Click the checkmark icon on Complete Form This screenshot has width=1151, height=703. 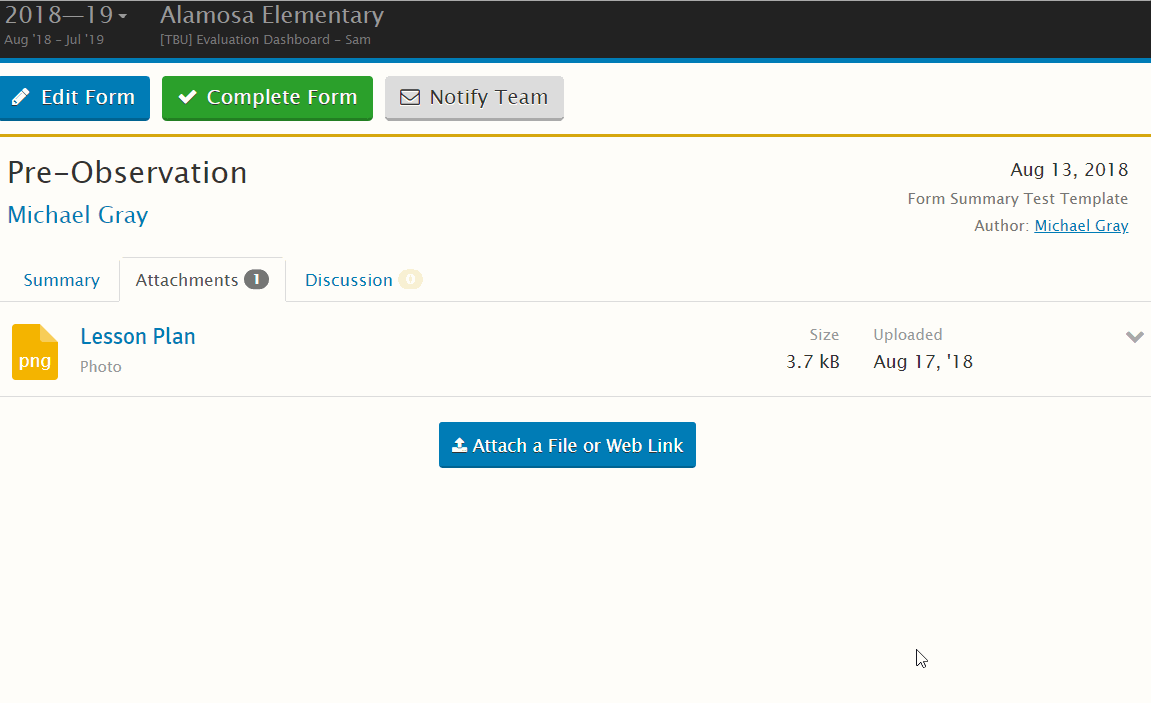pyautogui.click(x=187, y=97)
